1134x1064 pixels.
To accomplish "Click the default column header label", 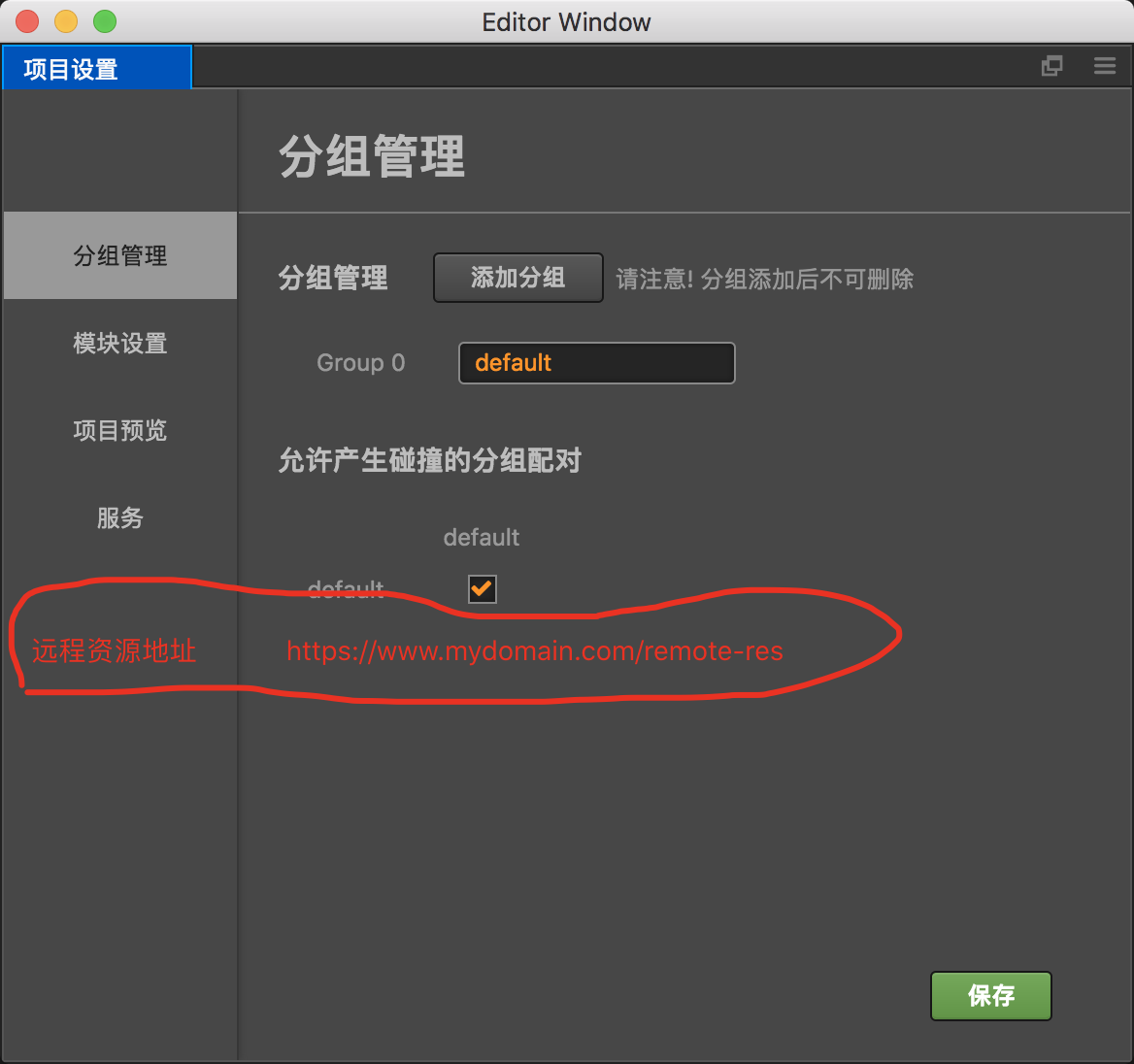I will pos(481,538).
